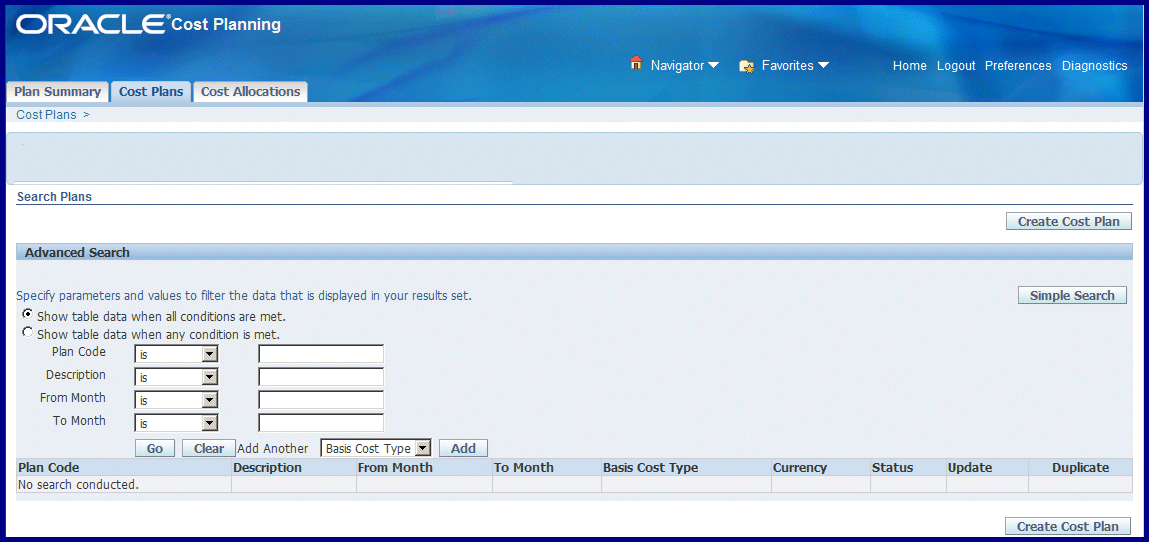Click the Go button
The width and height of the screenshot is (1149, 542).
155,448
